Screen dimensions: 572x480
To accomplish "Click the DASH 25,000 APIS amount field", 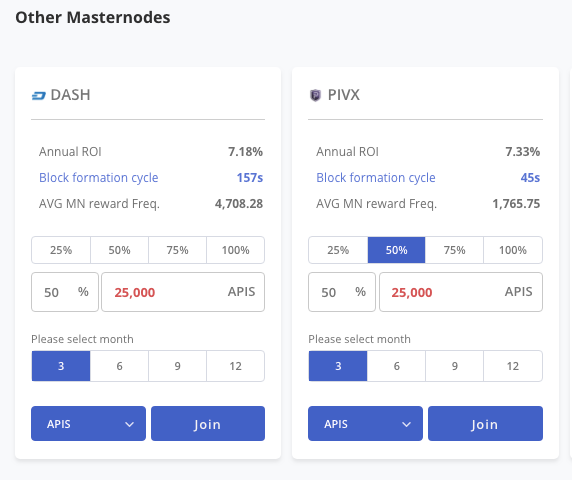I will (183, 292).
